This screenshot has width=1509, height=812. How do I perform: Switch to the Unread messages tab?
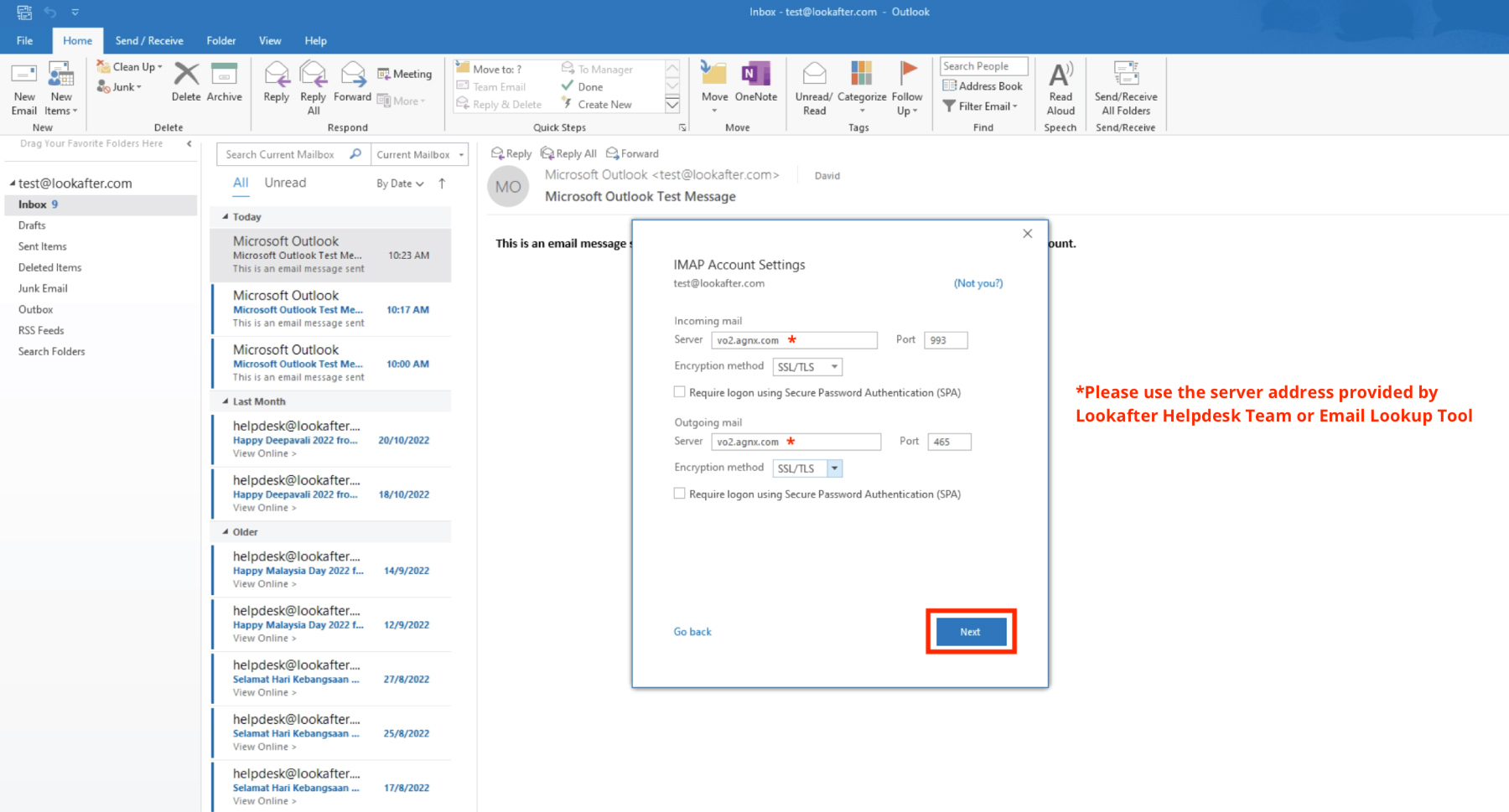coord(285,183)
